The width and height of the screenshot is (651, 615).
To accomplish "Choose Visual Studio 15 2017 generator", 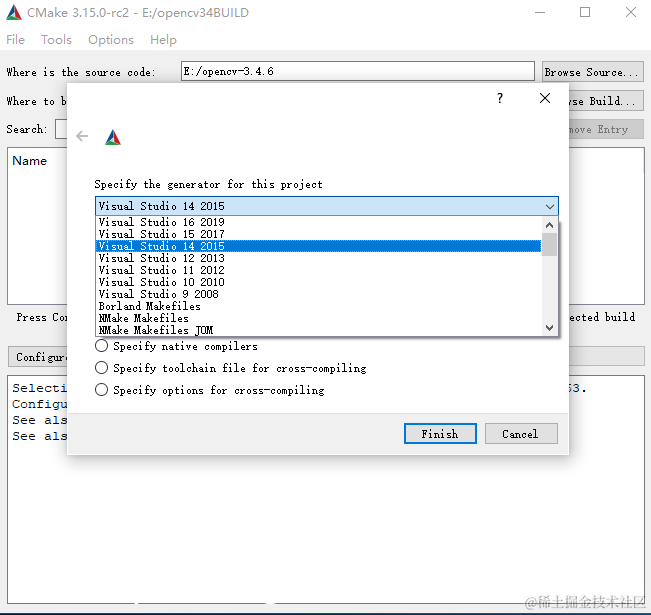I will tap(318, 234).
